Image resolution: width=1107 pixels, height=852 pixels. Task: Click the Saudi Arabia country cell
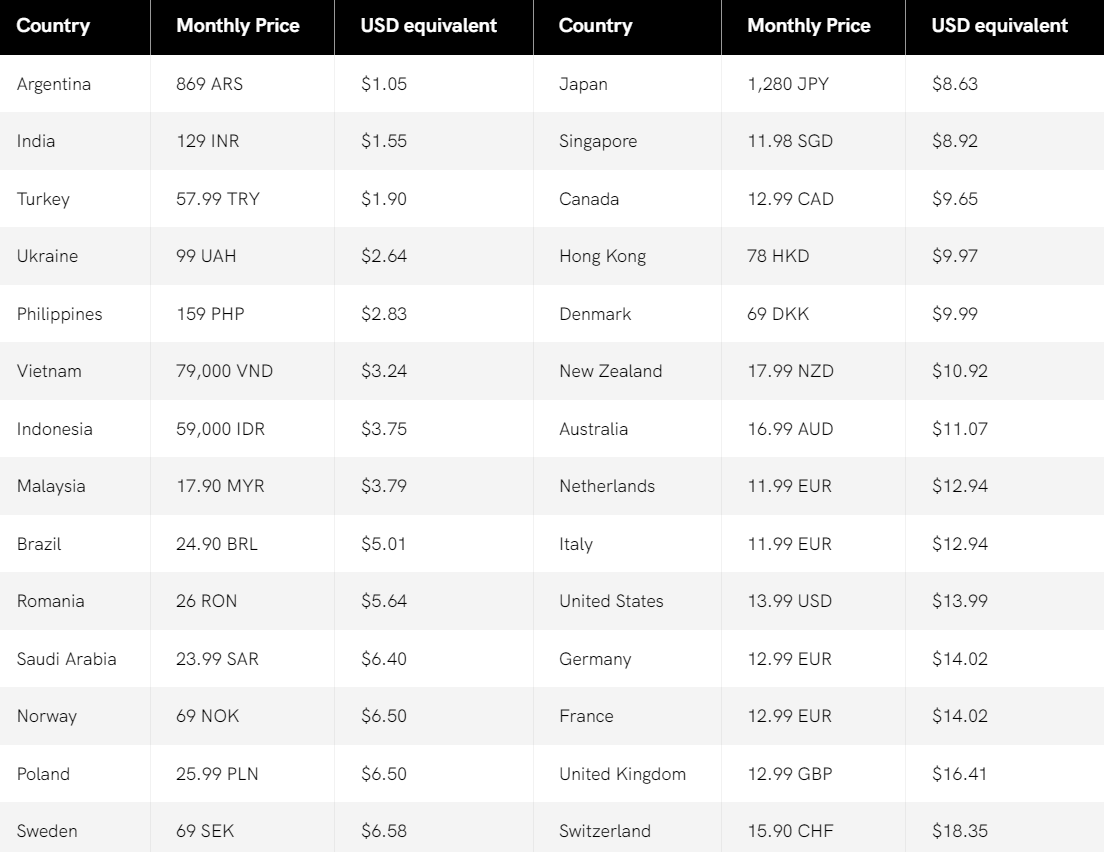pyautogui.click(x=75, y=659)
